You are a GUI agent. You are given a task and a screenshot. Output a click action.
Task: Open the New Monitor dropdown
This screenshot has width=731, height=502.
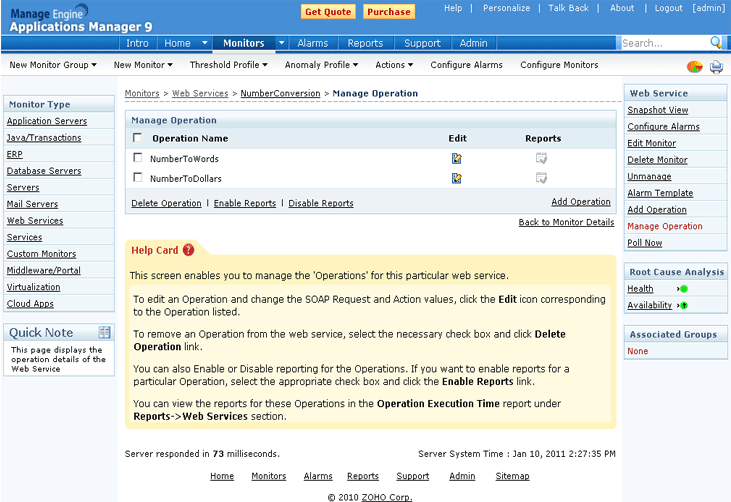(x=143, y=65)
